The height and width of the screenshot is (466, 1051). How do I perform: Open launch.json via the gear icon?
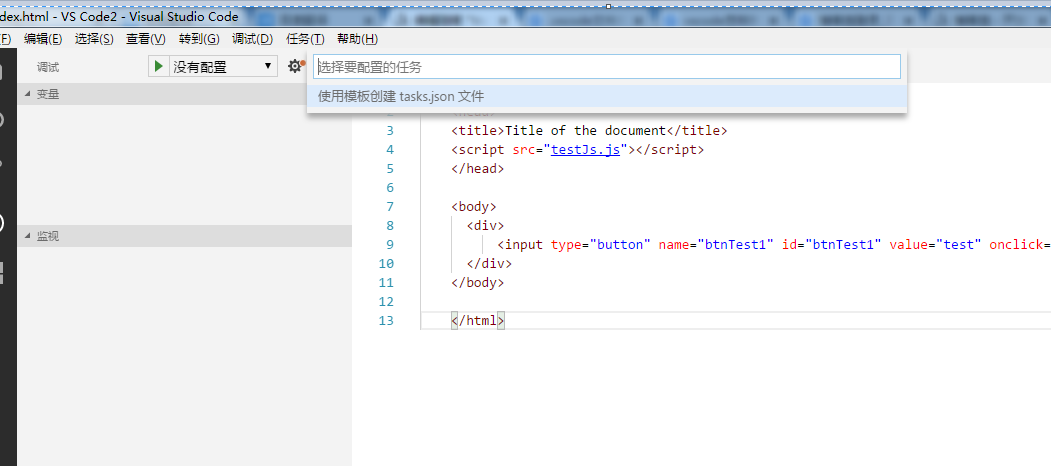point(295,66)
